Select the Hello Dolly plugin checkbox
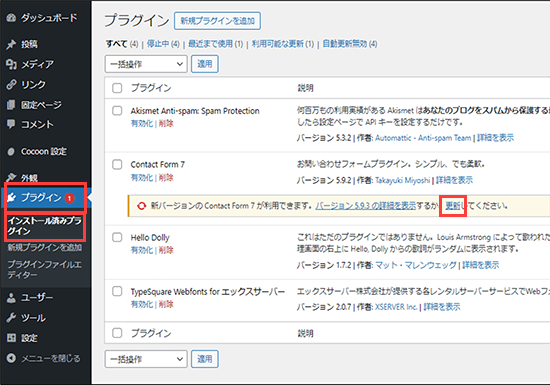The height and width of the screenshot is (385, 550). [117, 237]
